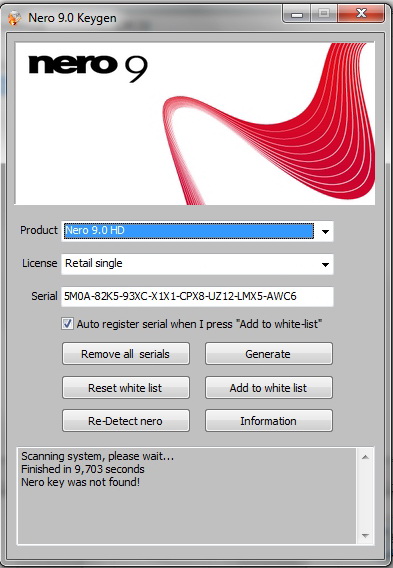This screenshot has height=568, width=393.
Task: Click the Nero 9 banner image
Action: (195, 124)
